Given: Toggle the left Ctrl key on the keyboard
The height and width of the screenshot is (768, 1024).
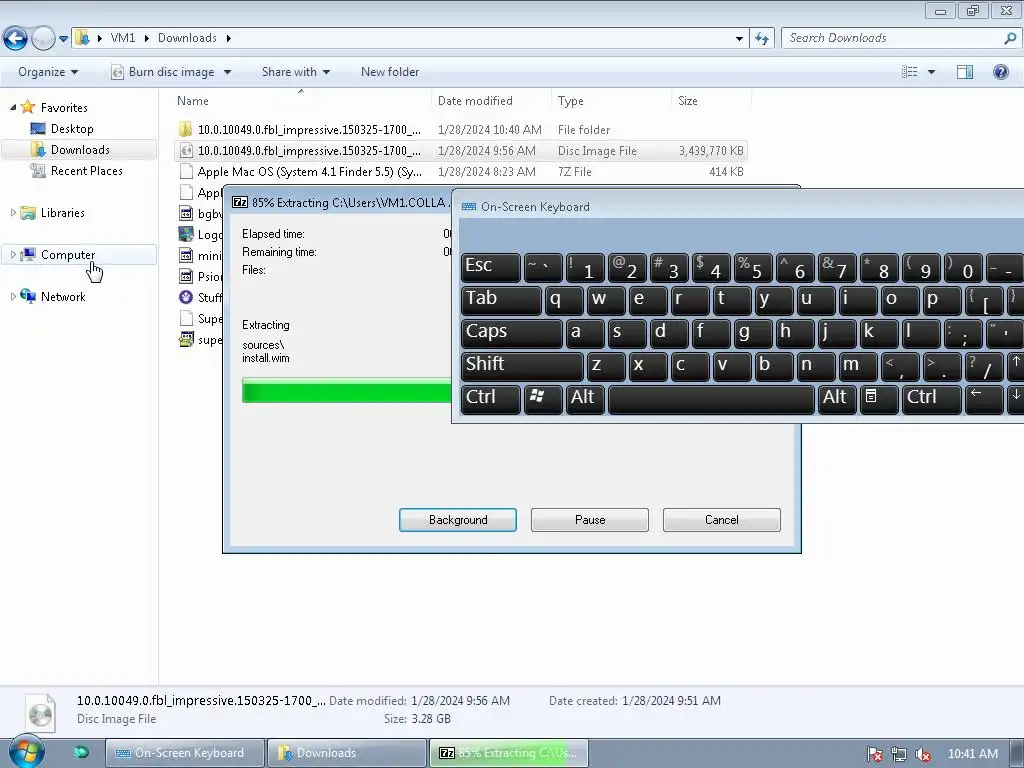Looking at the screenshot, I should click(490, 399).
